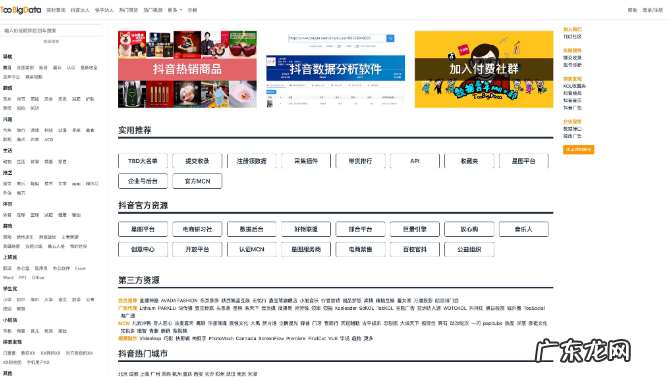This screenshot has width=669, height=380.
Task: Click the TBD大名单 button
Action: click(143, 161)
